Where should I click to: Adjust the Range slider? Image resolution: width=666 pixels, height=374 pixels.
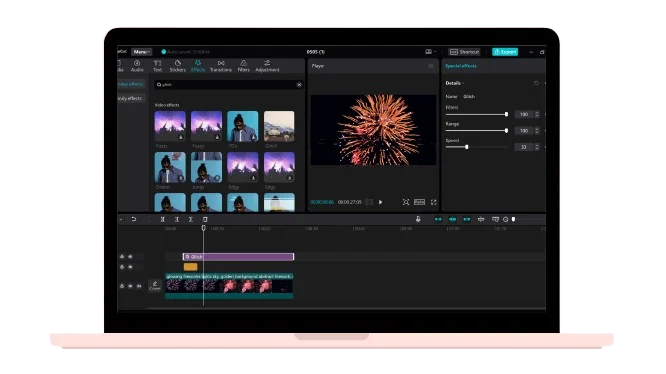476,131
